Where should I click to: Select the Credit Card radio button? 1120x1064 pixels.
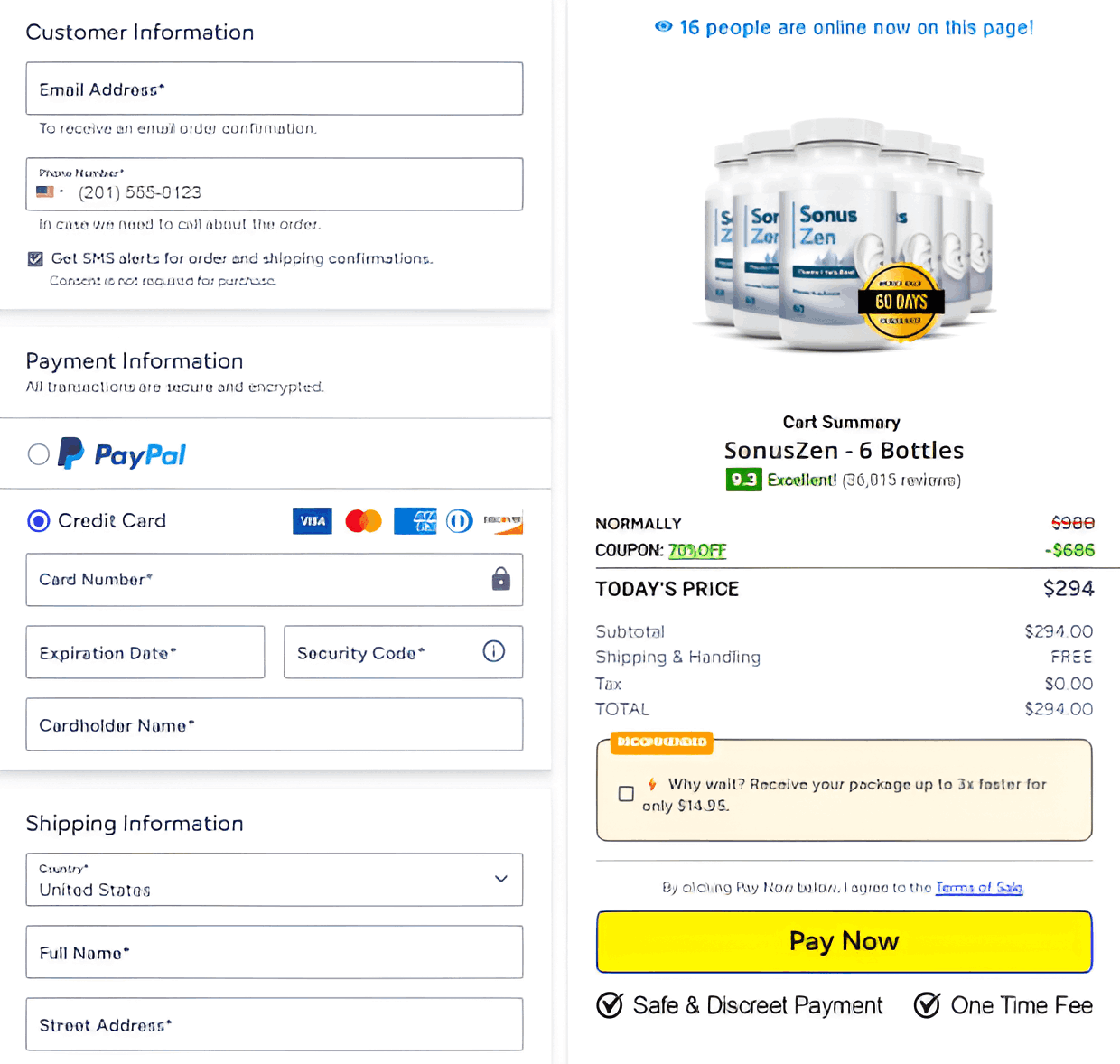pyautogui.click(x=39, y=521)
